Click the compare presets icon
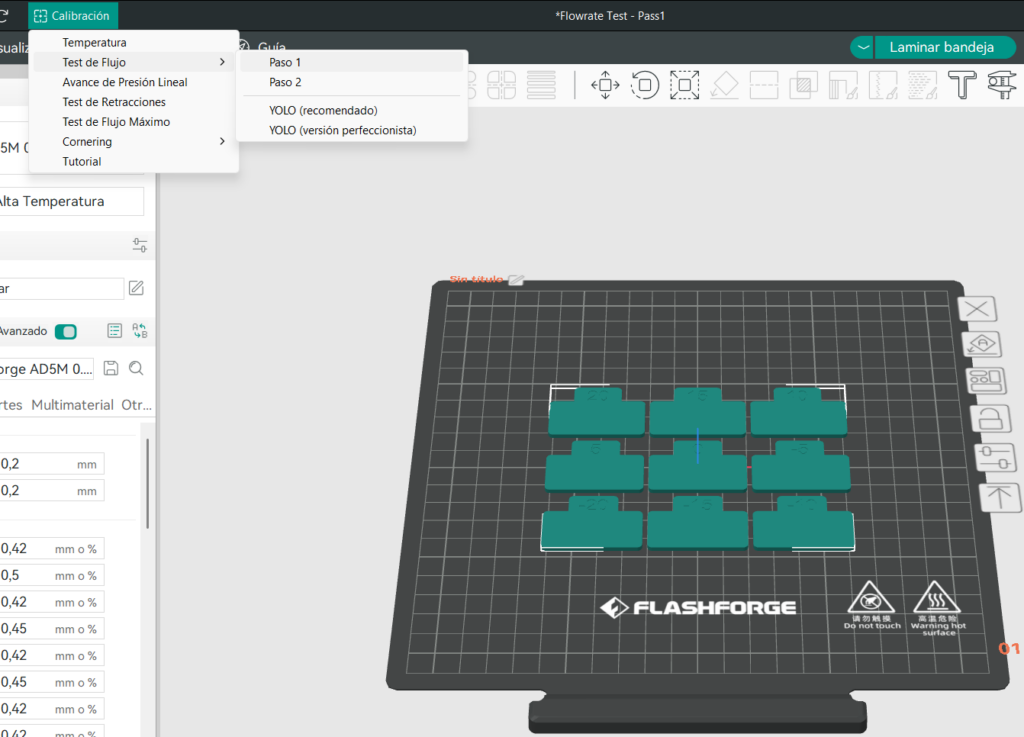The width and height of the screenshot is (1024, 737). [139, 331]
